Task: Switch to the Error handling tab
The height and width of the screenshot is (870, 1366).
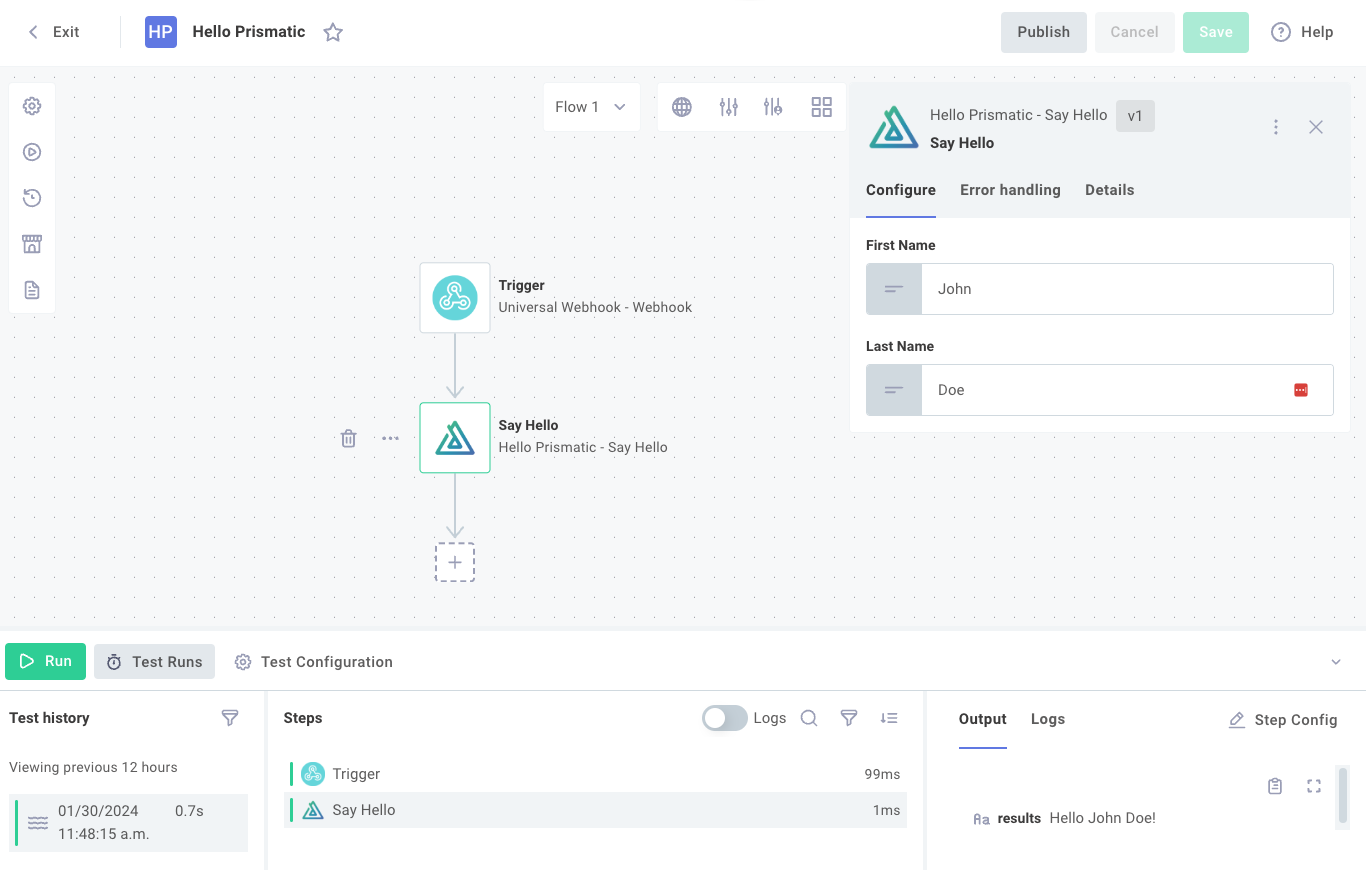Action: point(1010,190)
